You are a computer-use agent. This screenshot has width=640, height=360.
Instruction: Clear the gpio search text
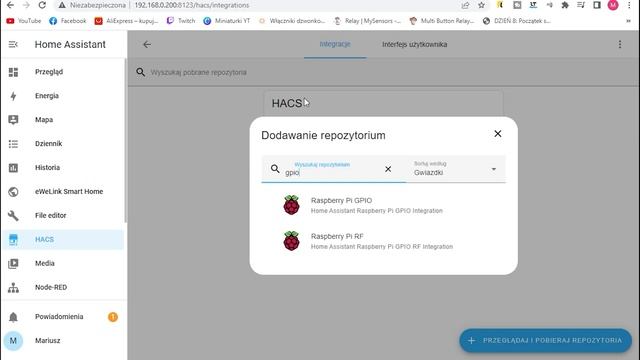pyautogui.click(x=388, y=169)
